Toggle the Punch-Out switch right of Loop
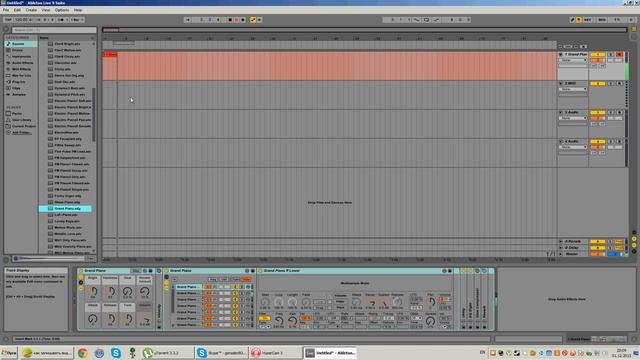 436,20
